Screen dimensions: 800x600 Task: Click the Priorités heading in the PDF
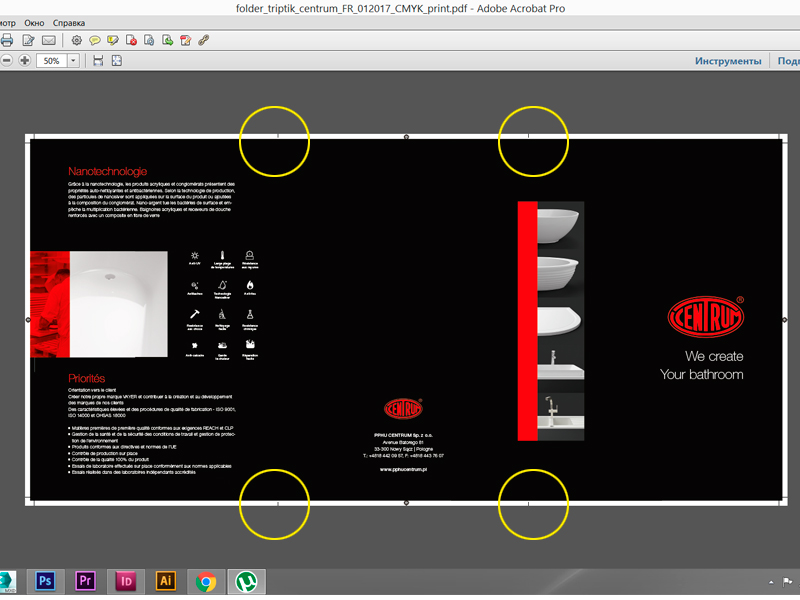click(x=87, y=379)
